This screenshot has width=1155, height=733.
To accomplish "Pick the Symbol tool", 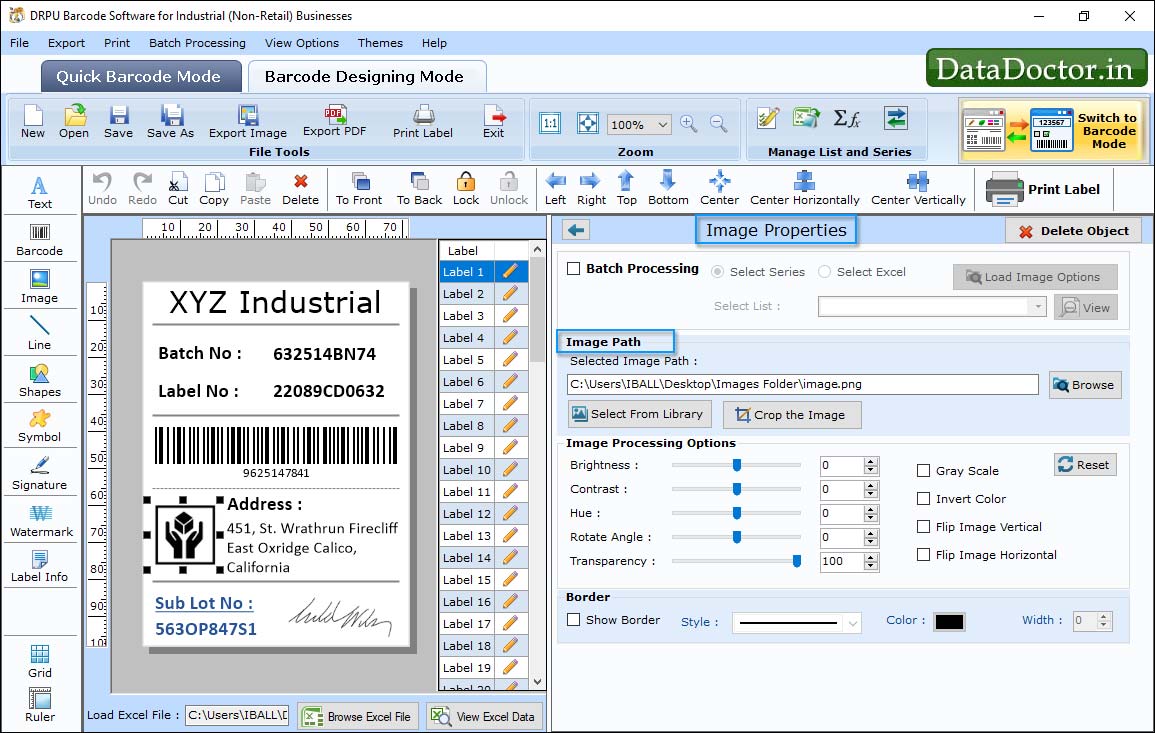I will (x=40, y=427).
